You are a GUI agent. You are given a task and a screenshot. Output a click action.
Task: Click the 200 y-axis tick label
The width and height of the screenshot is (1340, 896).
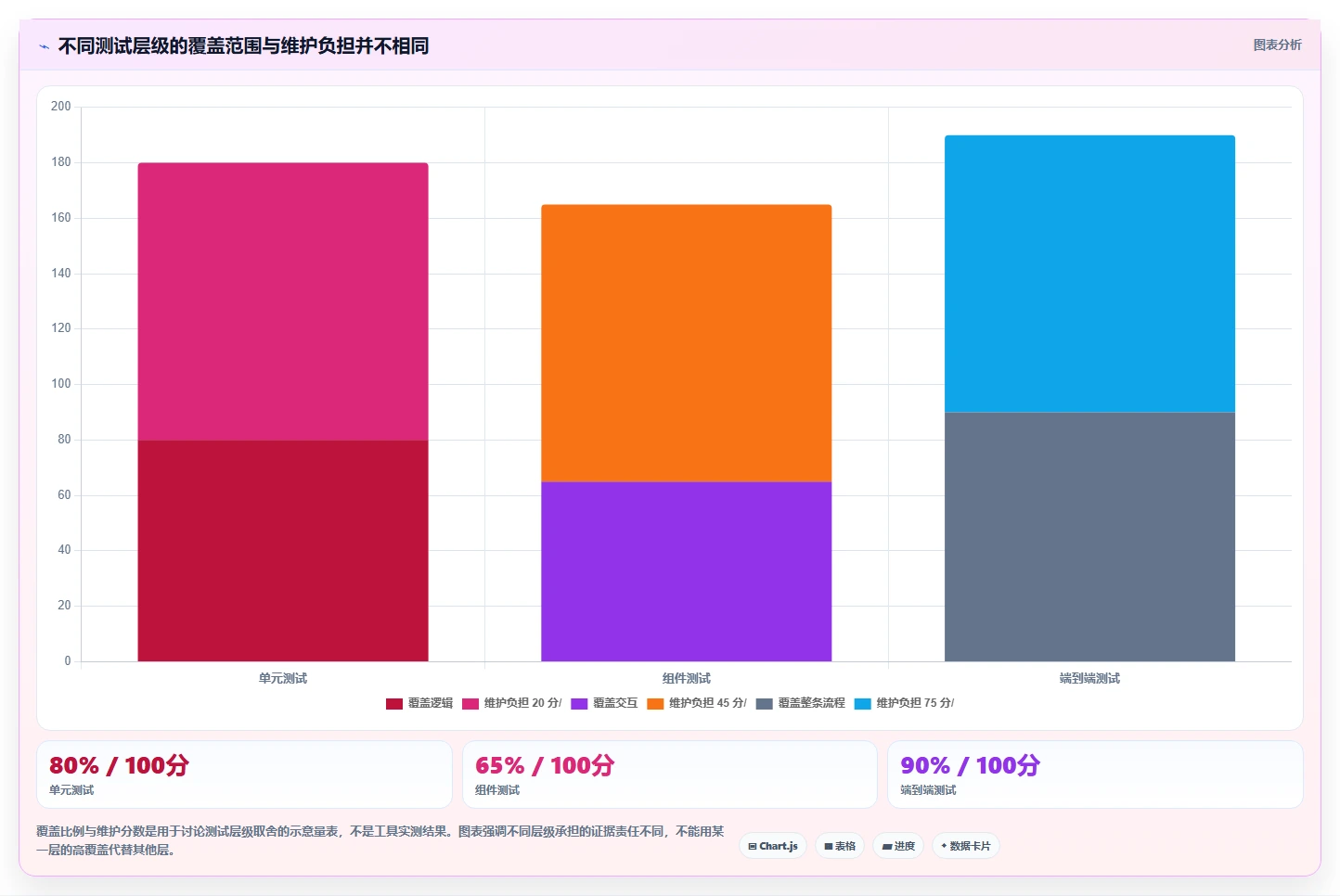click(x=61, y=107)
